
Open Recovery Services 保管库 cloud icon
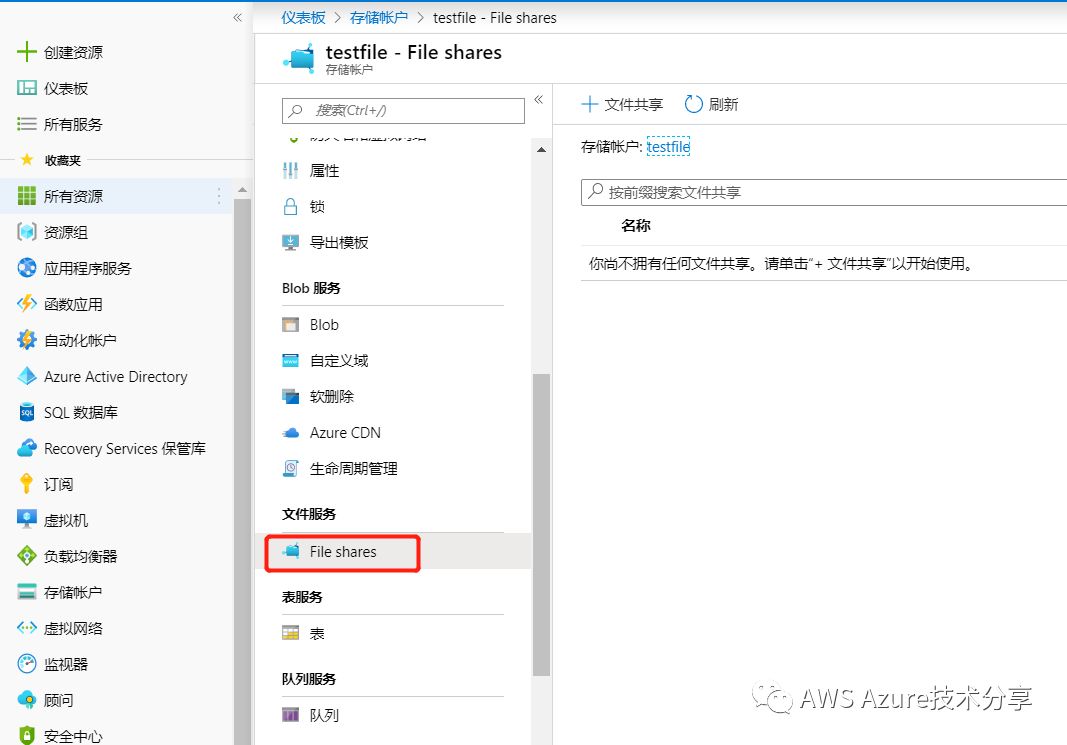tap(27, 448)
